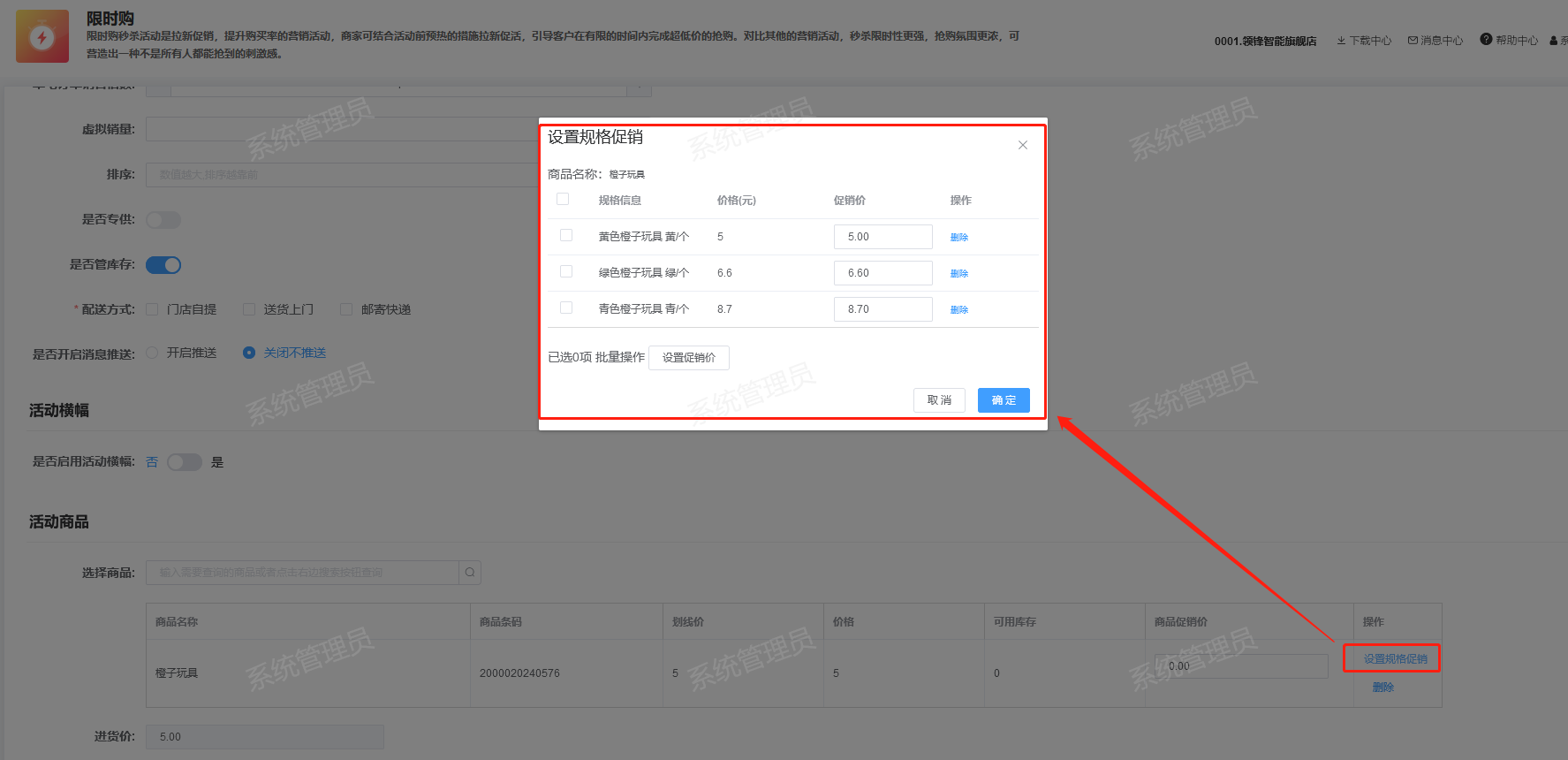Toggle the 是否管库存 switch
The width and height of the screenshot is (1568, 760).
click(163, 265)
